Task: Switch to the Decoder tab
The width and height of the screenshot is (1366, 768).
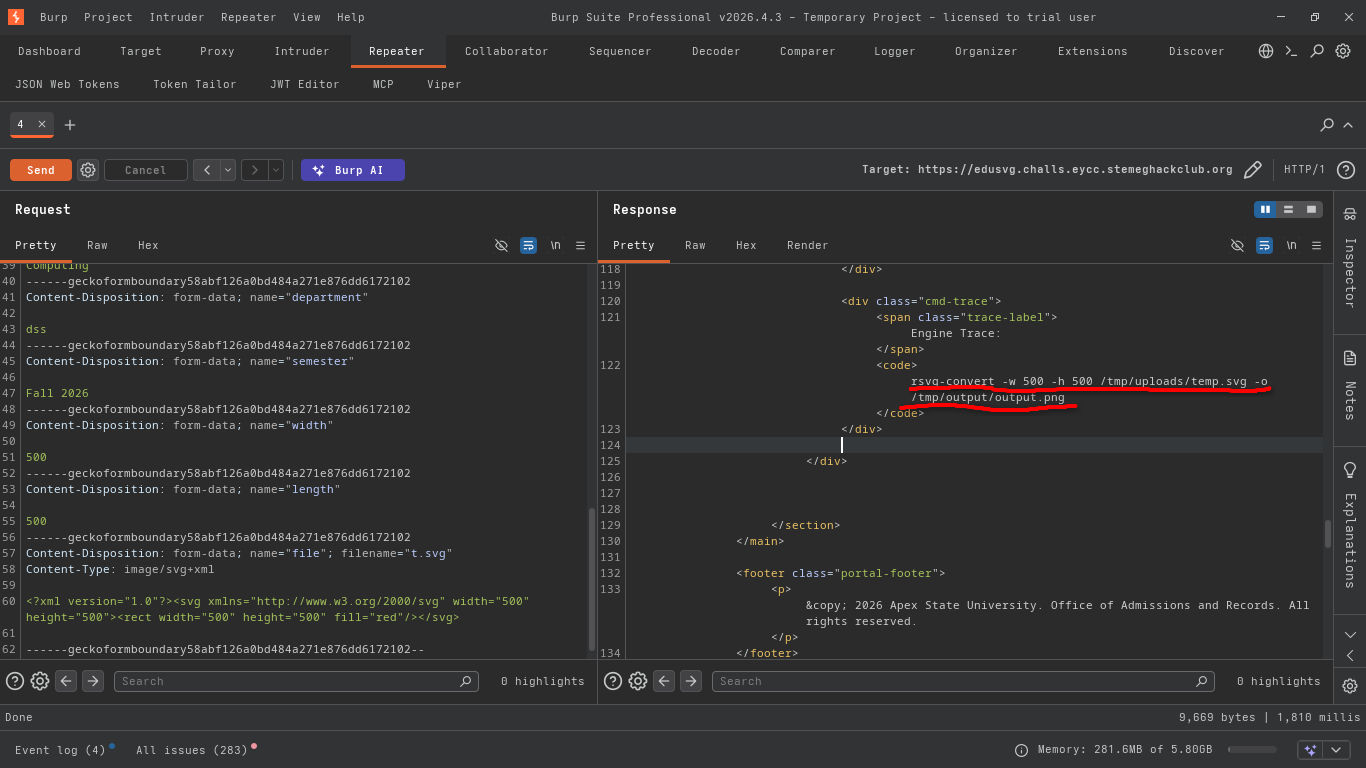Action: pyautogui.click(x=716, y=51)
